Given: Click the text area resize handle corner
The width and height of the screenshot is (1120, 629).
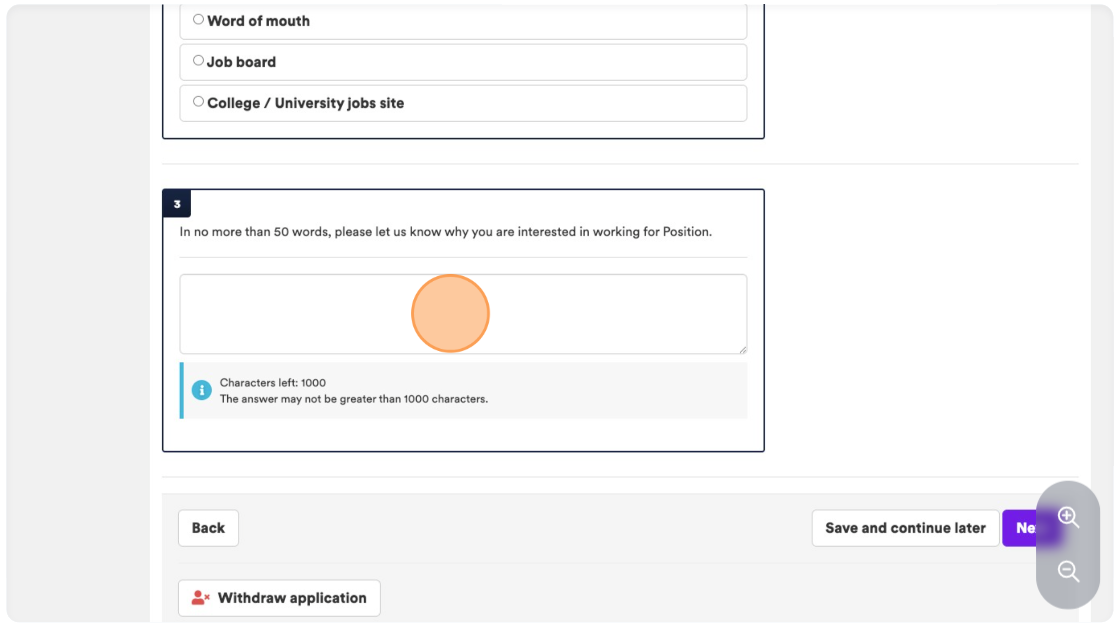Looking at the screenshot, I should click(x=743, y=349).
